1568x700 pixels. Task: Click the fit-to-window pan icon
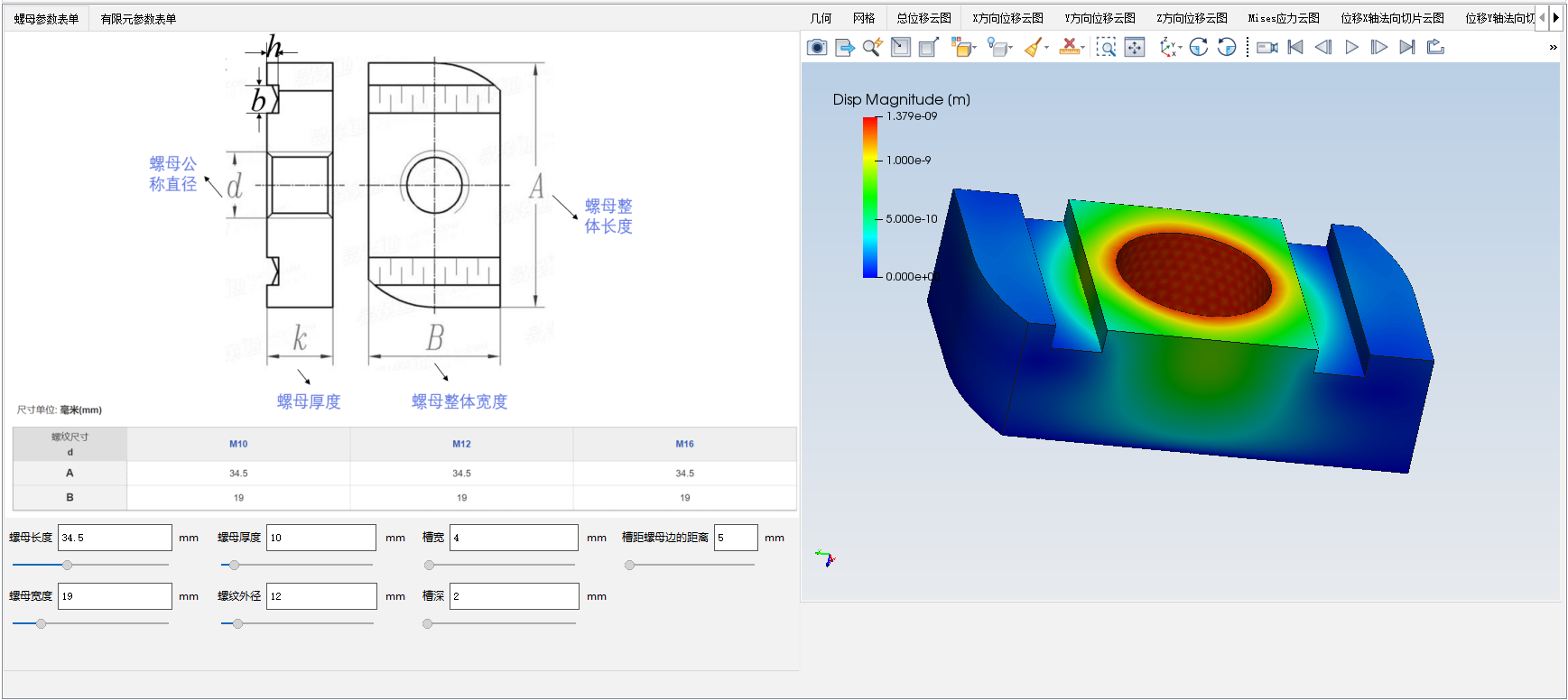[x=1135, y=48]
